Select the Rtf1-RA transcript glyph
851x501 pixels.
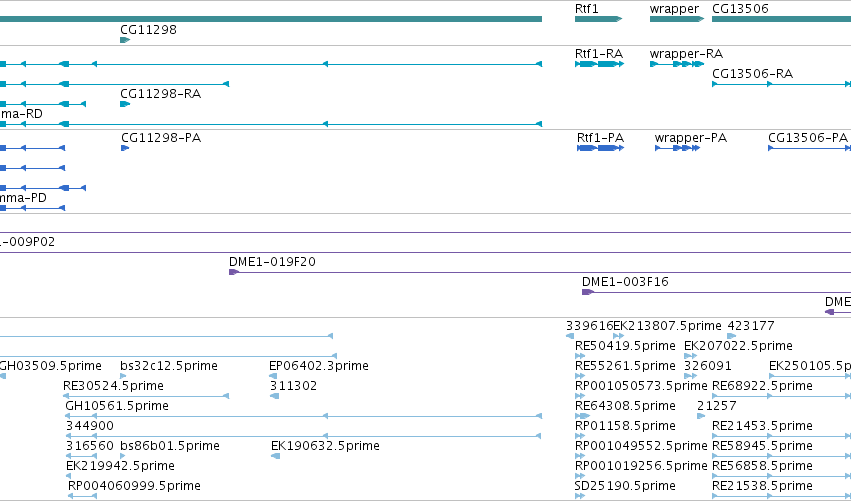(x=600, y=64)
